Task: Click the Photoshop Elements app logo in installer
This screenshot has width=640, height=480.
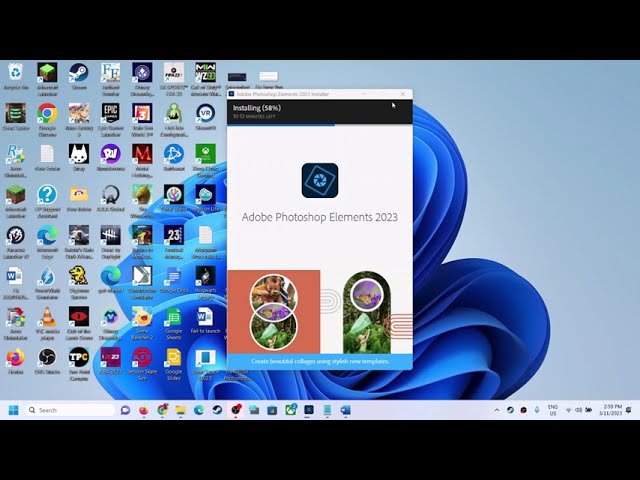Action: pyautogui.click(x=320, y=180)
